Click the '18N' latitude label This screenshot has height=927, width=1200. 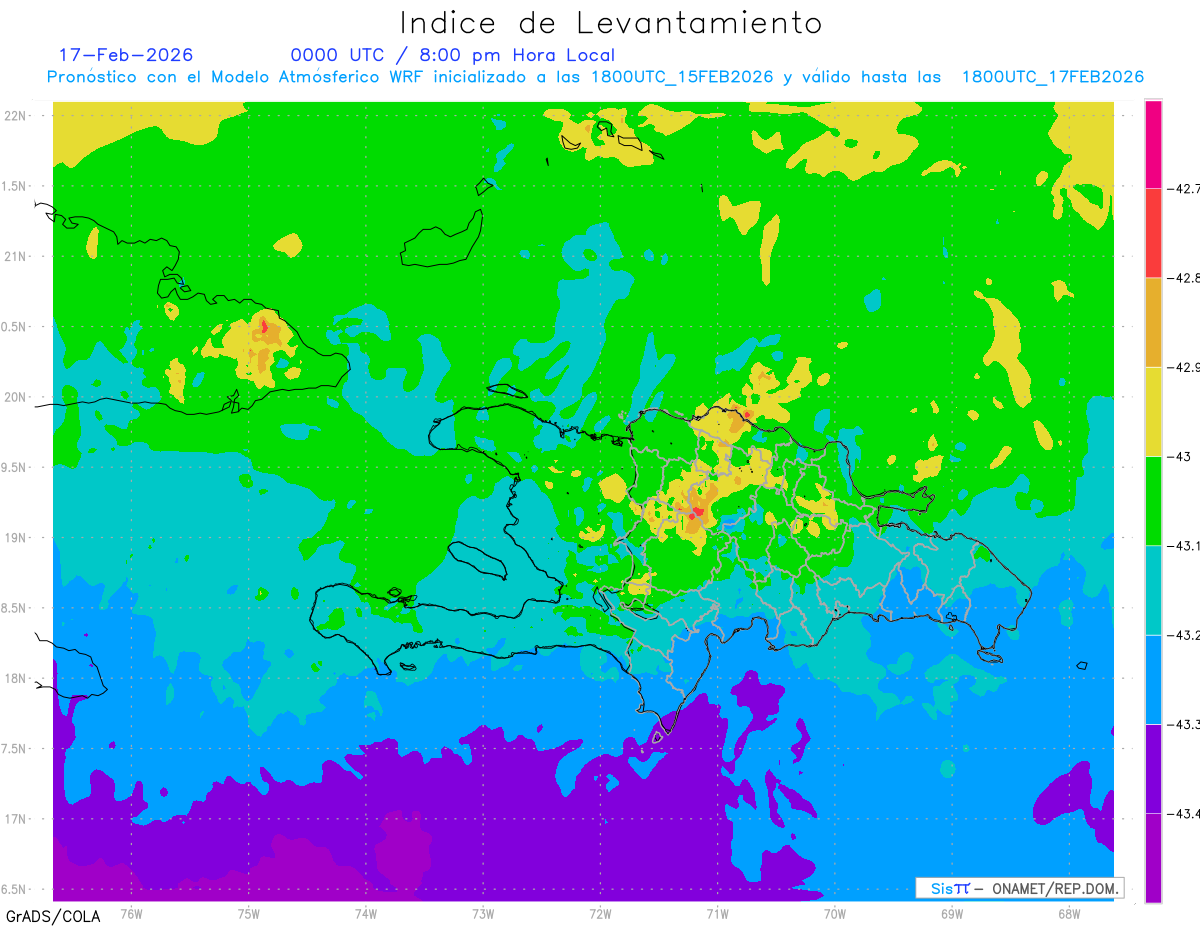[x=17, y=678]
